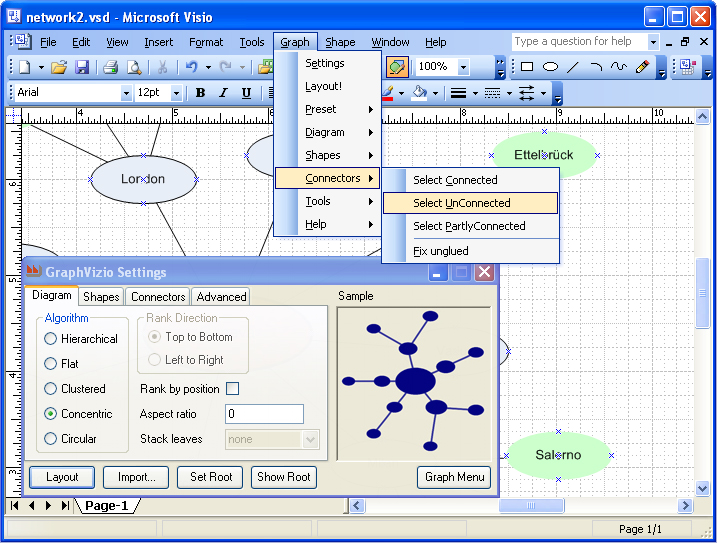Click the Print toolbar icon
Image resolution: width=717 pixels, height=543 pixels.
111,67
